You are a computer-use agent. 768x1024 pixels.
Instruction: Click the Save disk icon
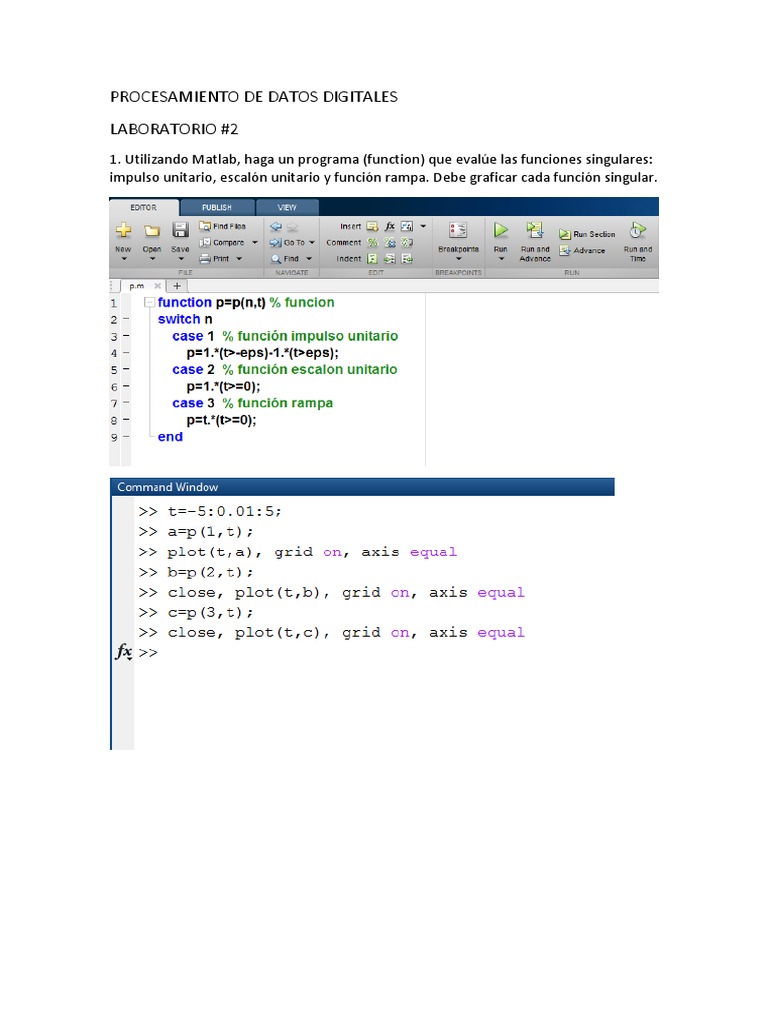[x=180, y=230]
